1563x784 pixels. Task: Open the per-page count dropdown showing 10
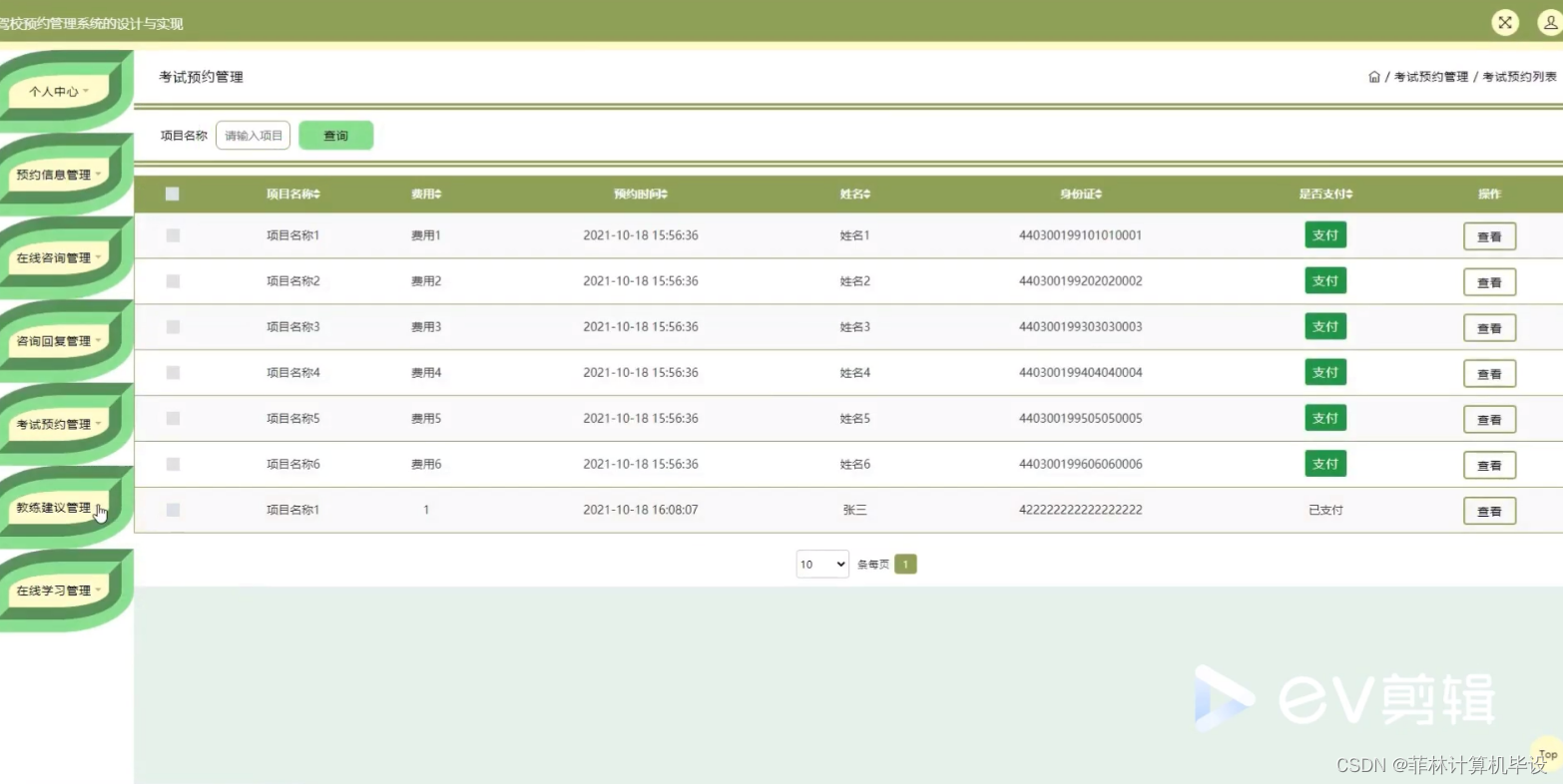(820, 564)
